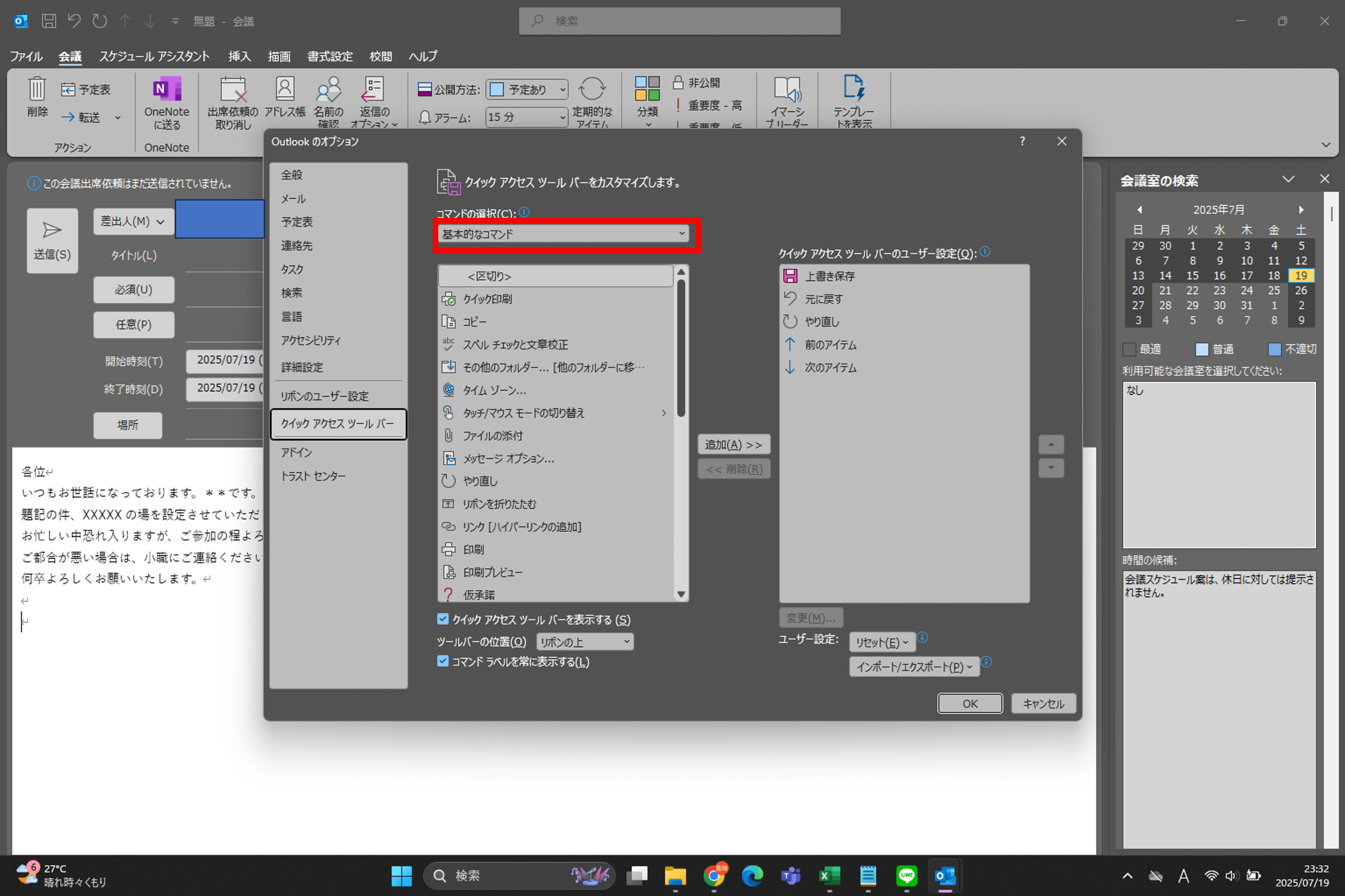Click the 普通 color legend swatch
Image resolution: width=1345 pixels, height=896 pixels.
(1202, 349)
